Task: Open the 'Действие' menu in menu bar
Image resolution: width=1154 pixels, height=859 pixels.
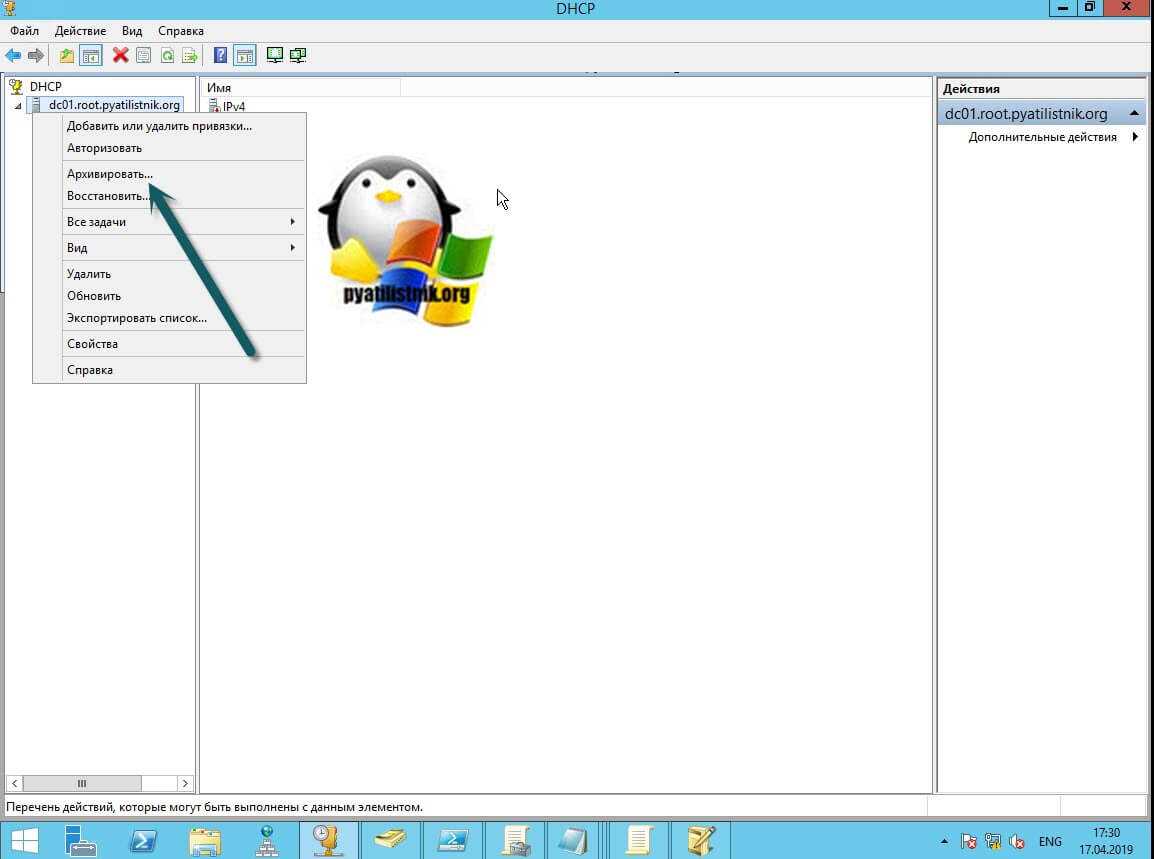Action: [x=80, y=31]
